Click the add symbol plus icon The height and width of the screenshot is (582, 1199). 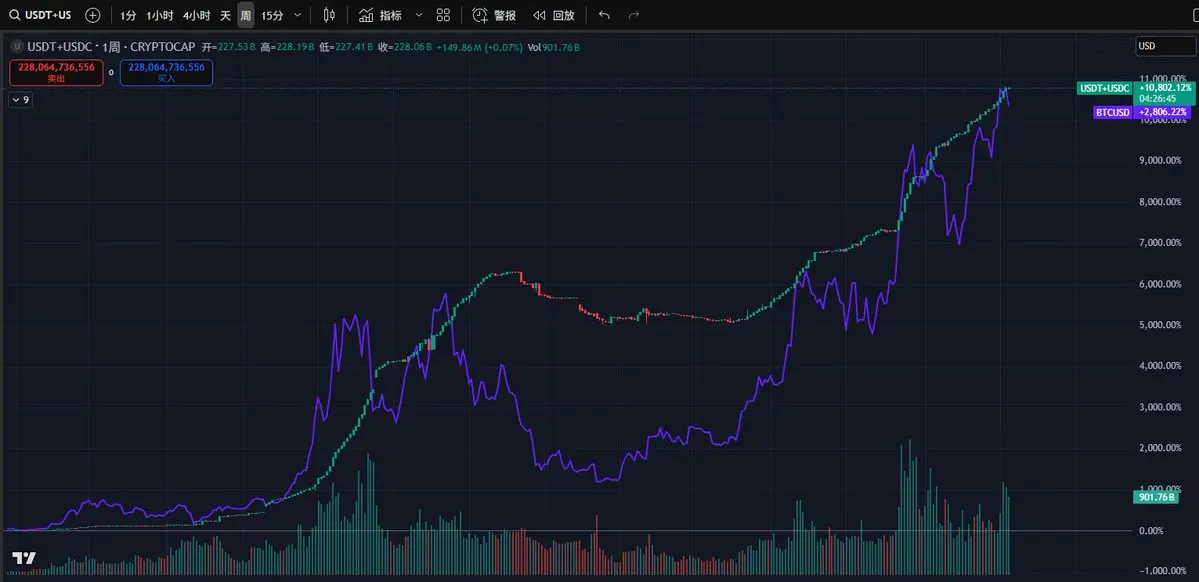pyautogui.click(x=93, y=15)
